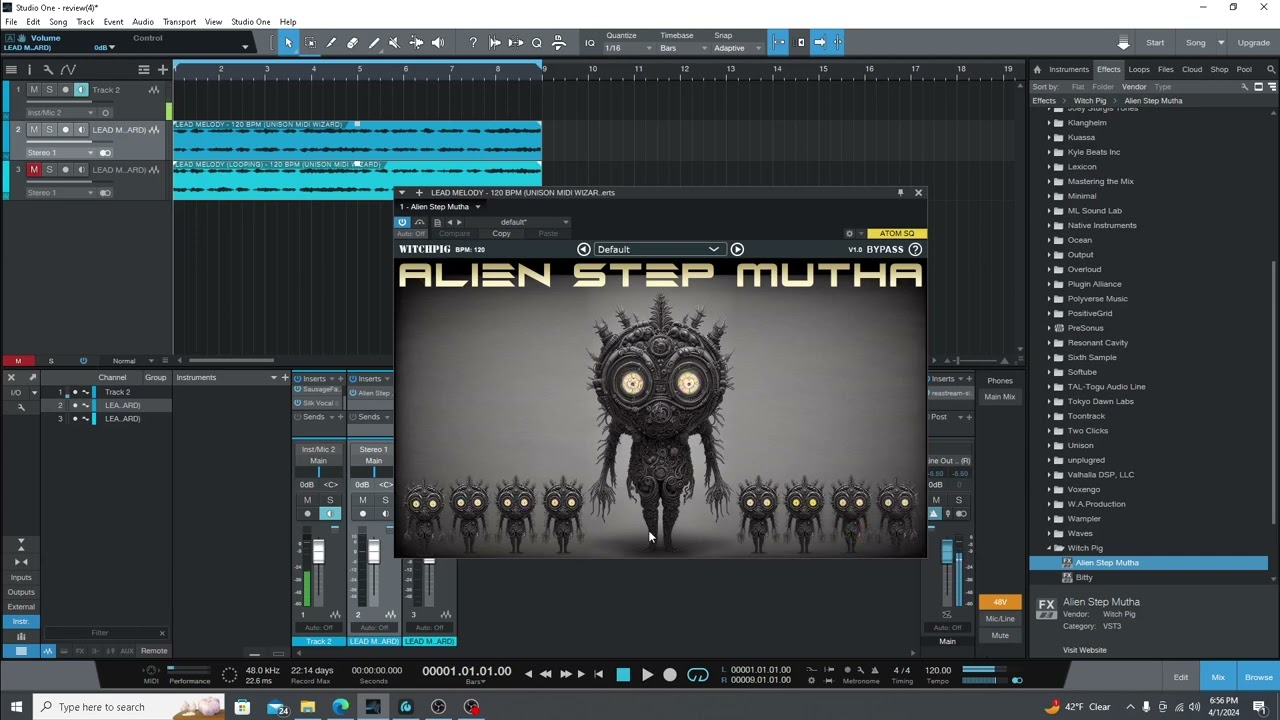
Task: Select the Split tool
Action: click(331, 43)
